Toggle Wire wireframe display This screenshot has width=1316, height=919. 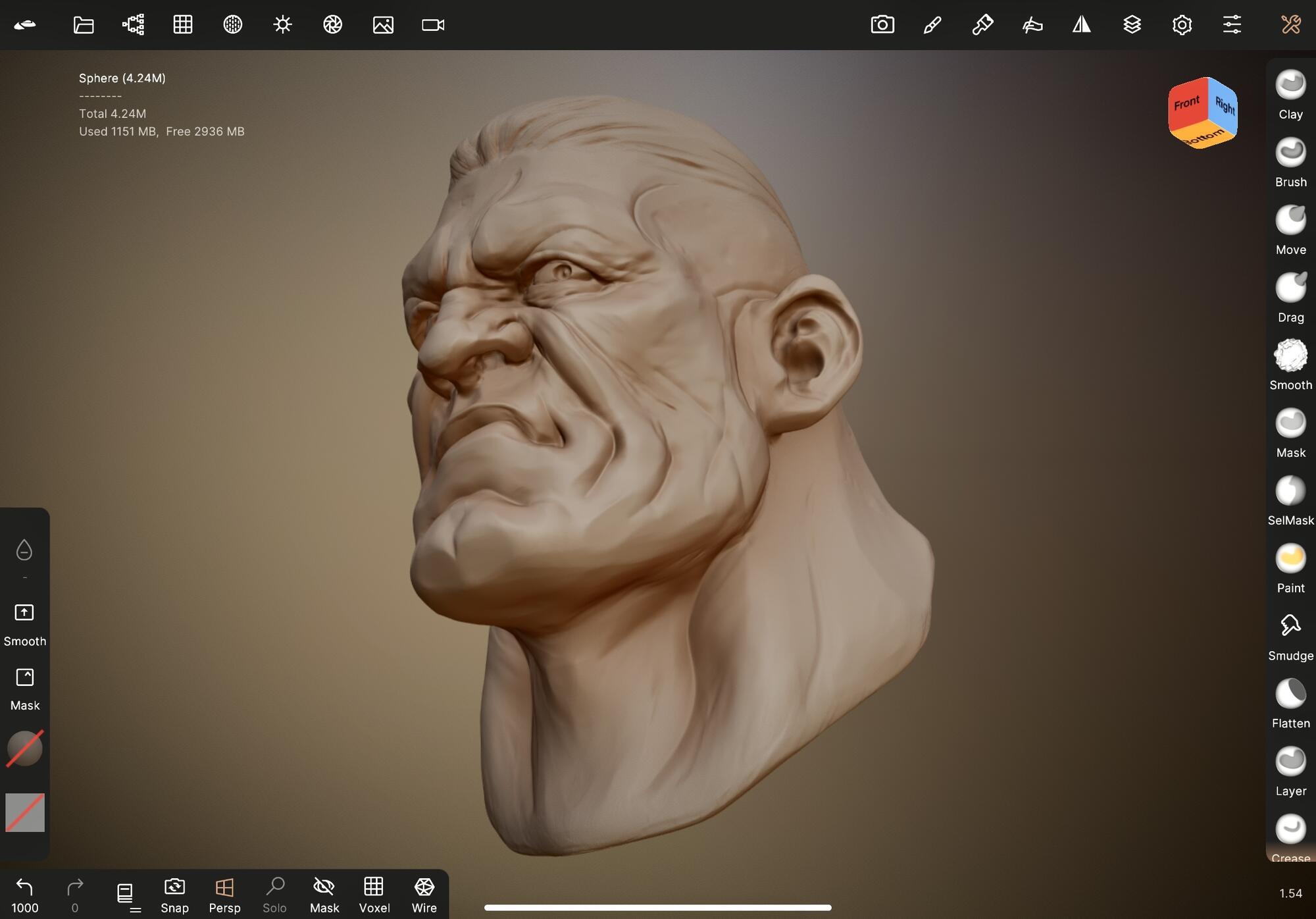click(424, 895)
